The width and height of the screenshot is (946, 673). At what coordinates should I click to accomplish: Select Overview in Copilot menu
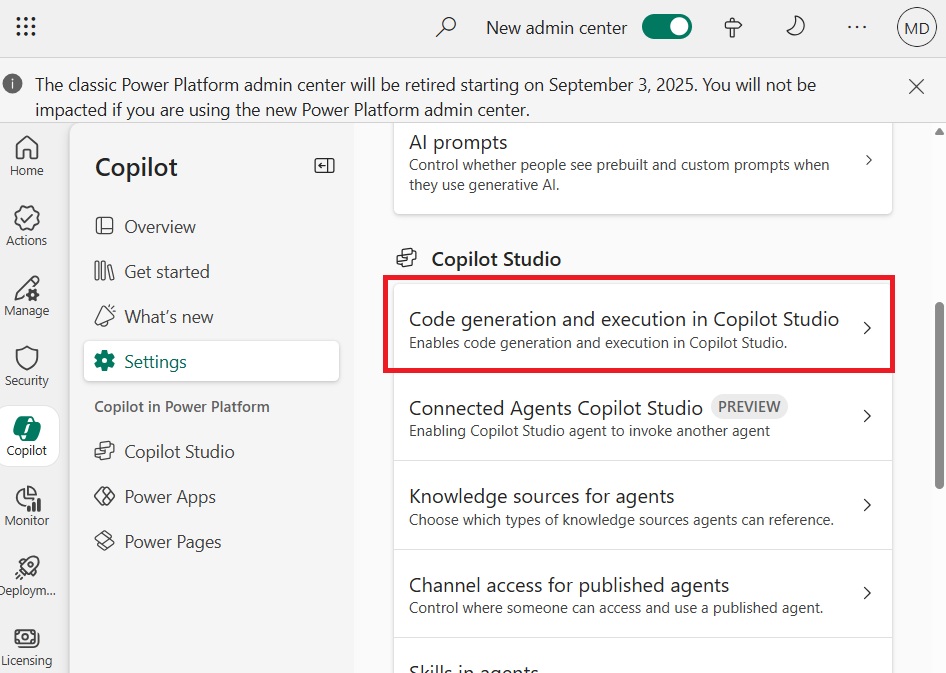(x=160, y=227)
